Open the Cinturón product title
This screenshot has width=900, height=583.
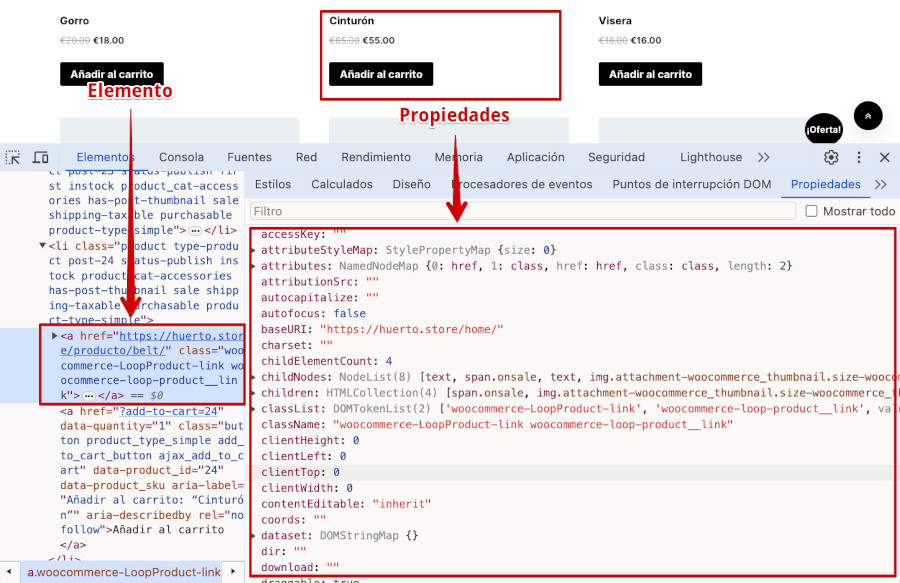point(352,21)
